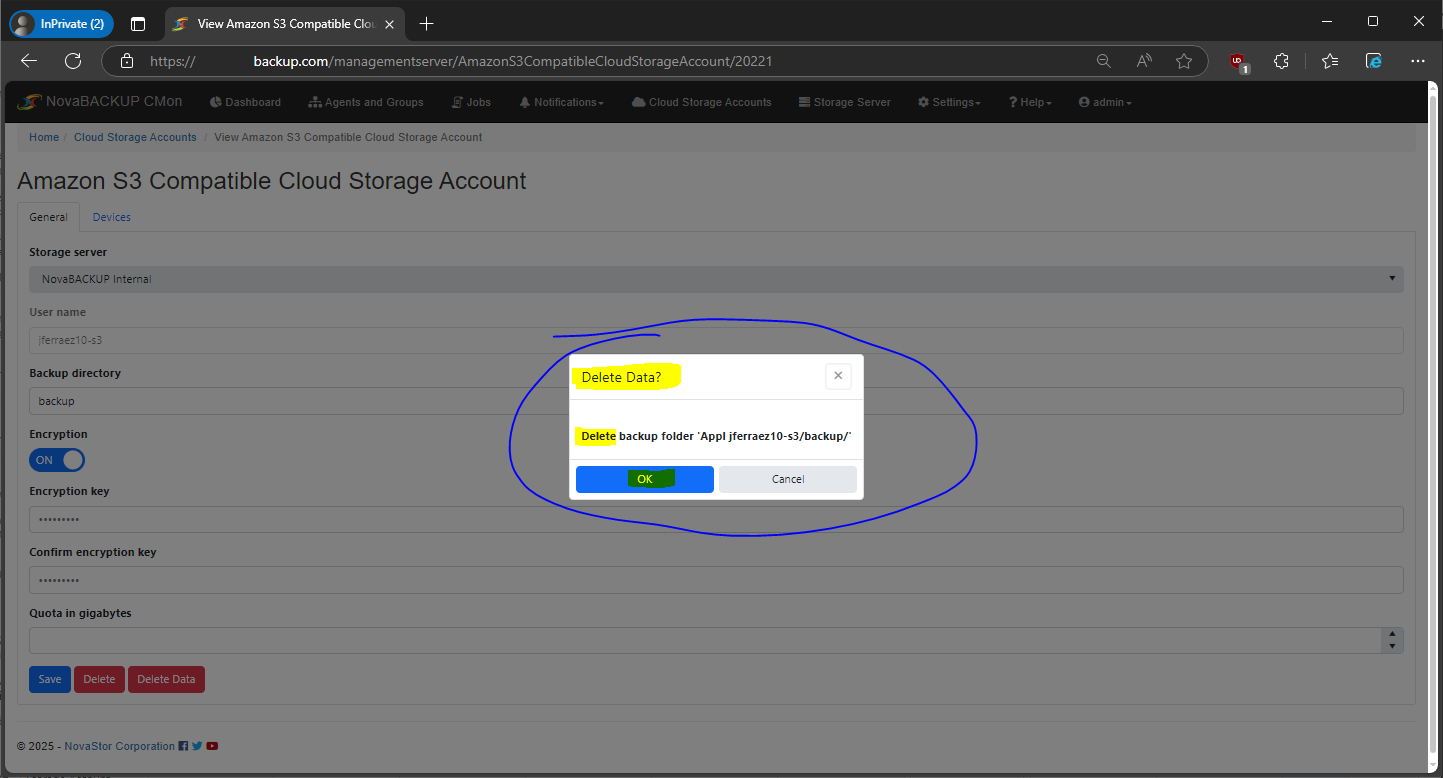Image resolution: width=1443 pixels, height=778 pixels.
Task: Open the Dashboard navigation item
Action: point(246,102)
